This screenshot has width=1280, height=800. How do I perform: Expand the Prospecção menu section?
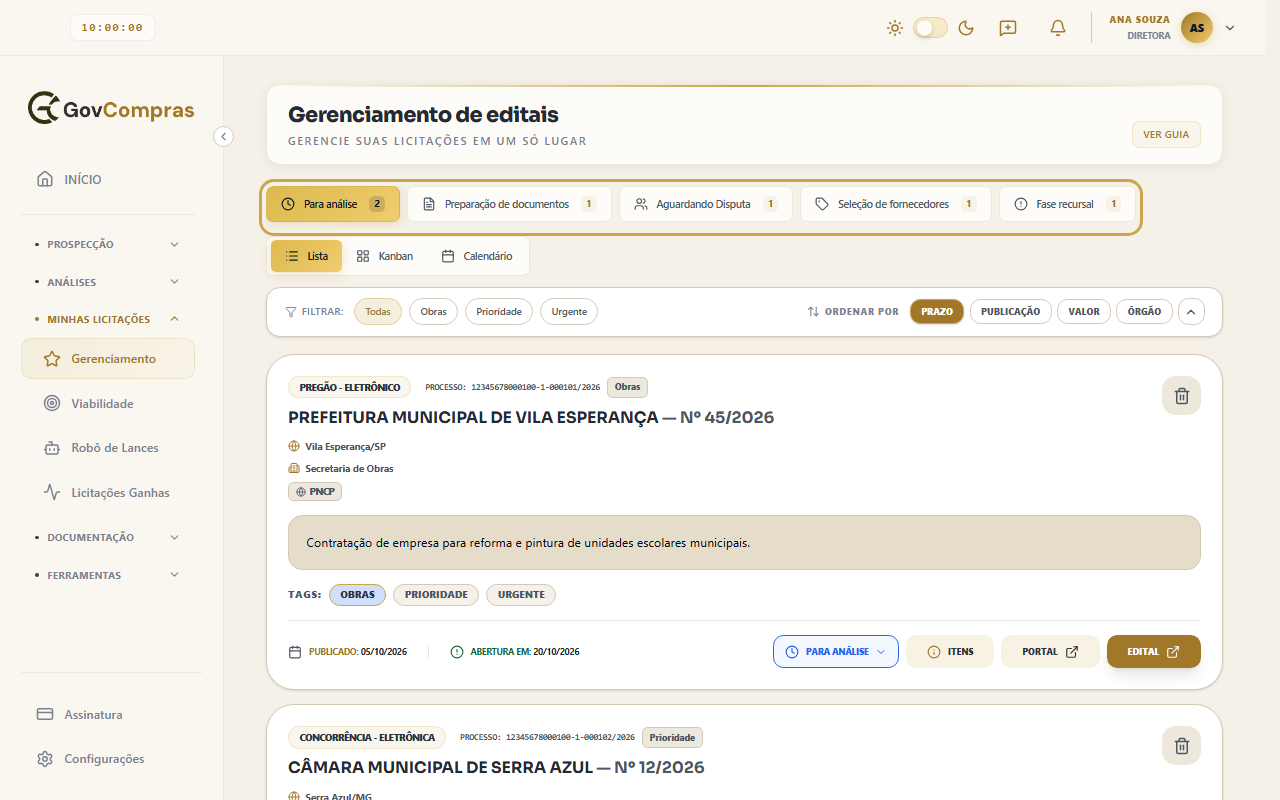(108, 244)
